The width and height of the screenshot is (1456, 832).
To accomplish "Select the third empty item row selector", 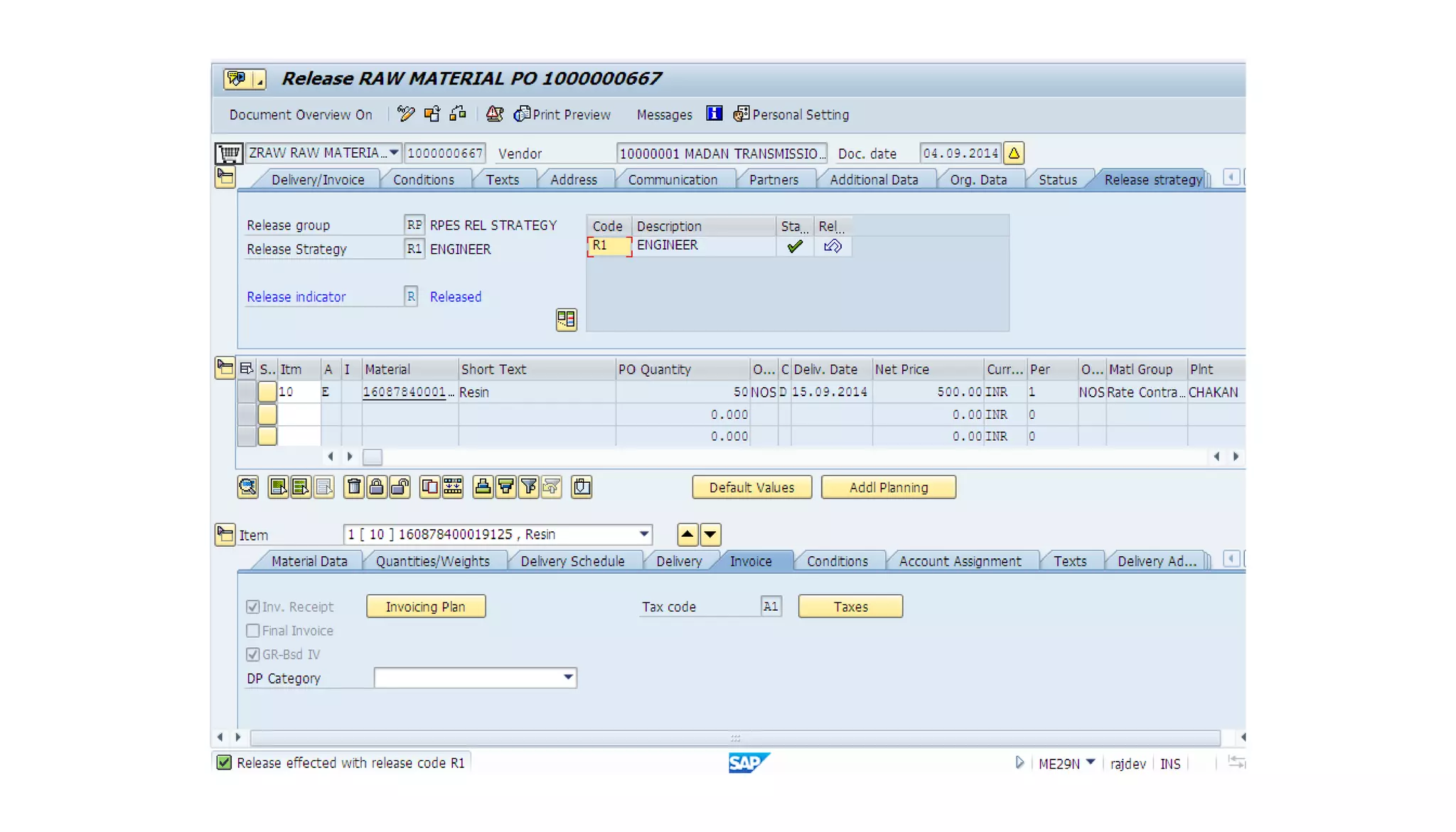I will coord(246,436).
